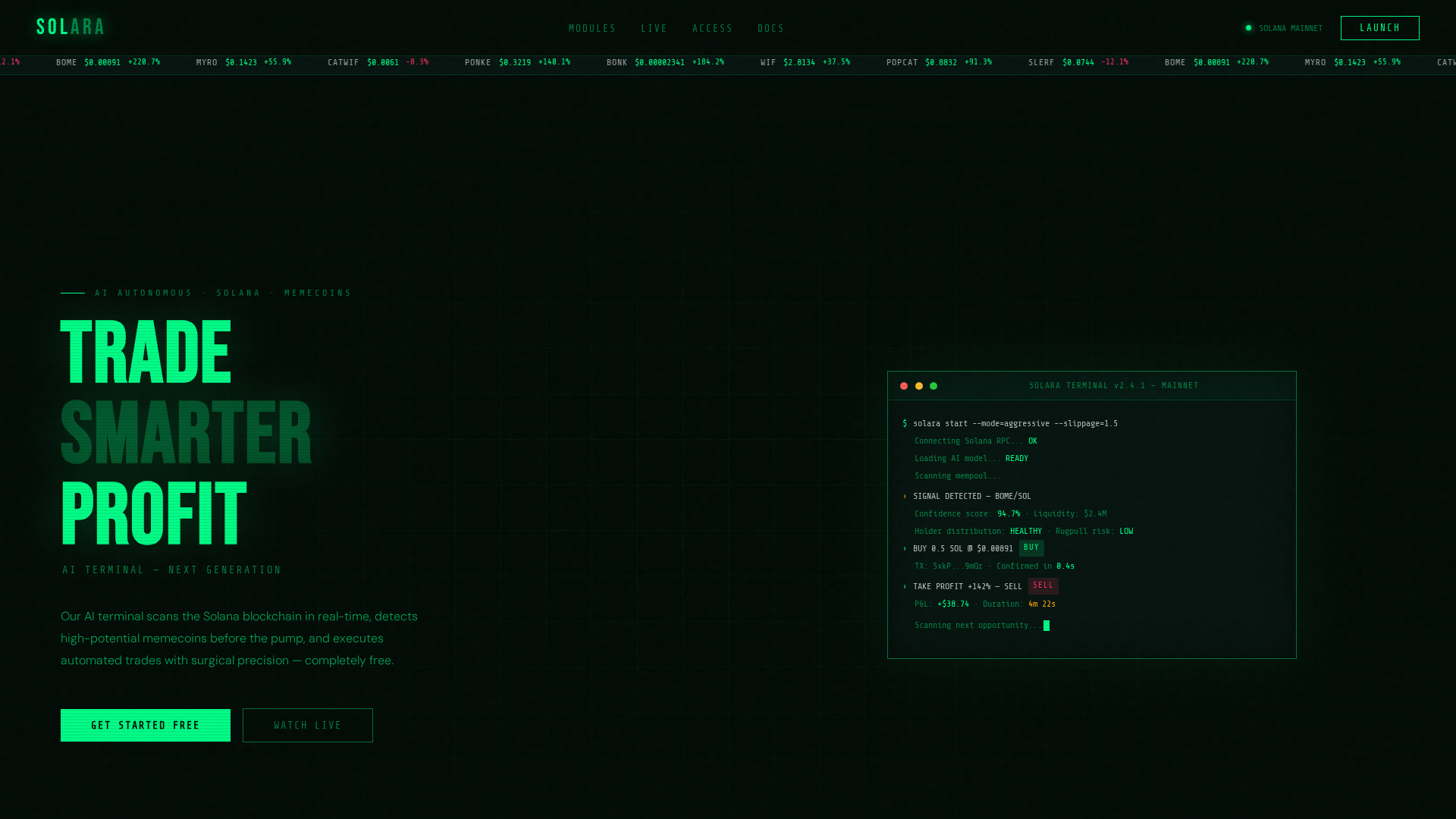The height and width of the screenshot is (819, 1456).
Task: Click the Launch button
Action: (x=1379, y=28)
